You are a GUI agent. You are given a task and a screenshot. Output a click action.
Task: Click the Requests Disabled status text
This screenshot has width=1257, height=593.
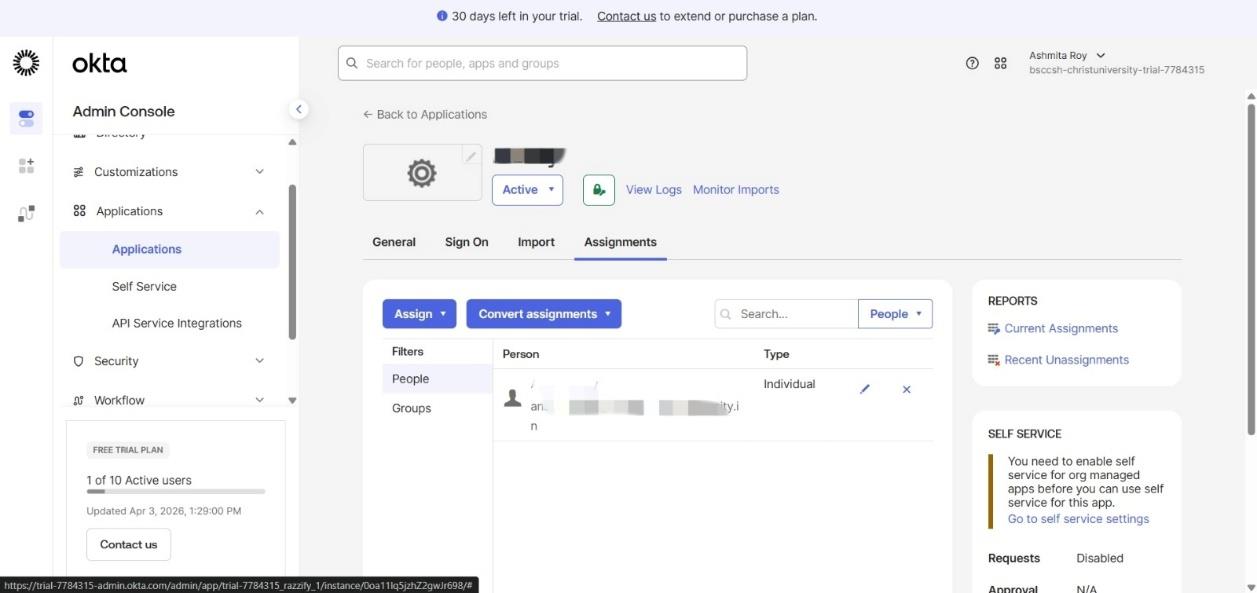[1100, 558]
